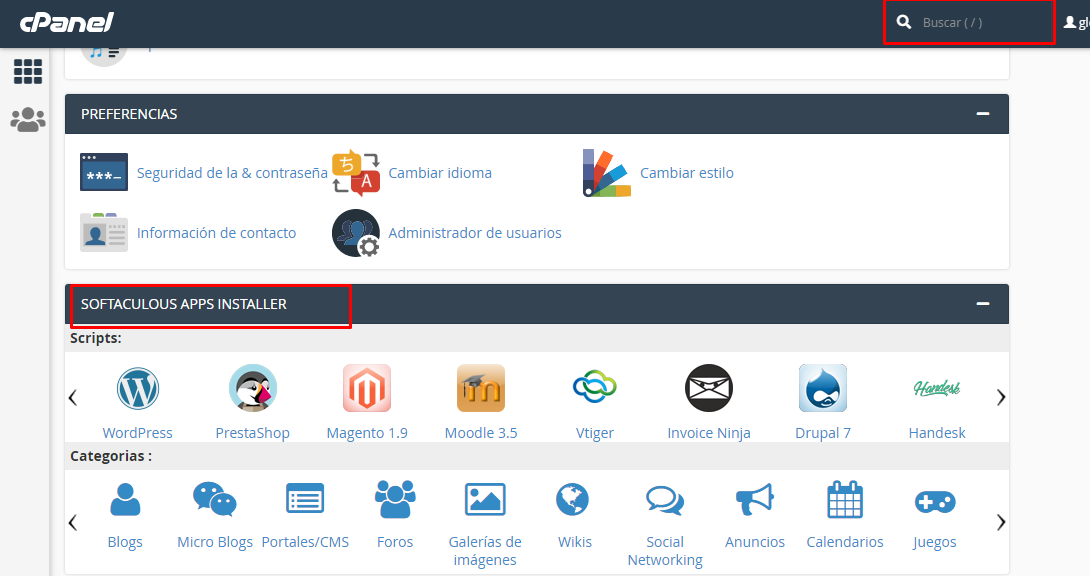
Task: Click the Calendarios category label
Action: click(x=845, y=542)
